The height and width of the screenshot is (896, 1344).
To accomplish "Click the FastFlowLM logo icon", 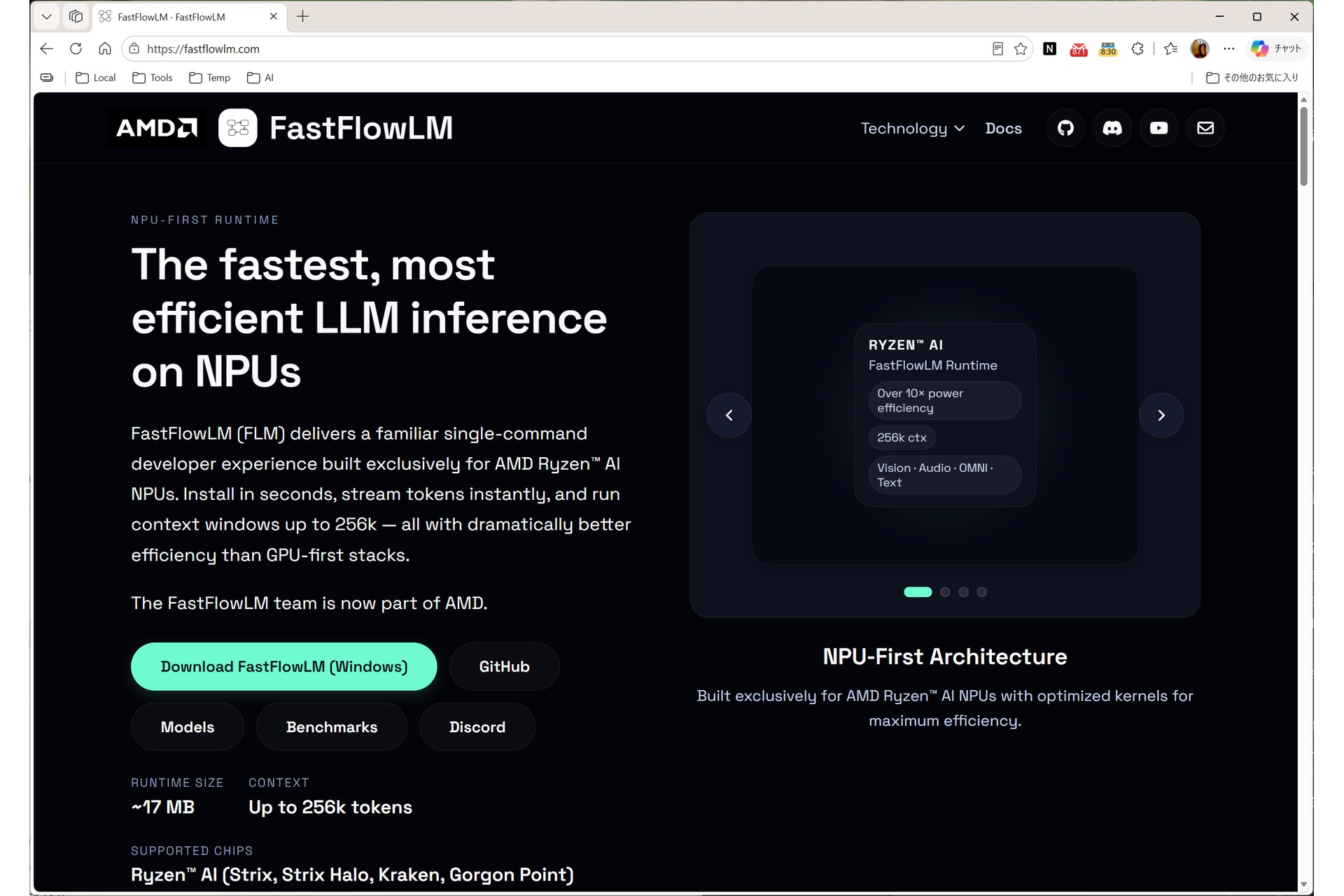I will pyautogui.click(x=238, y=128).
